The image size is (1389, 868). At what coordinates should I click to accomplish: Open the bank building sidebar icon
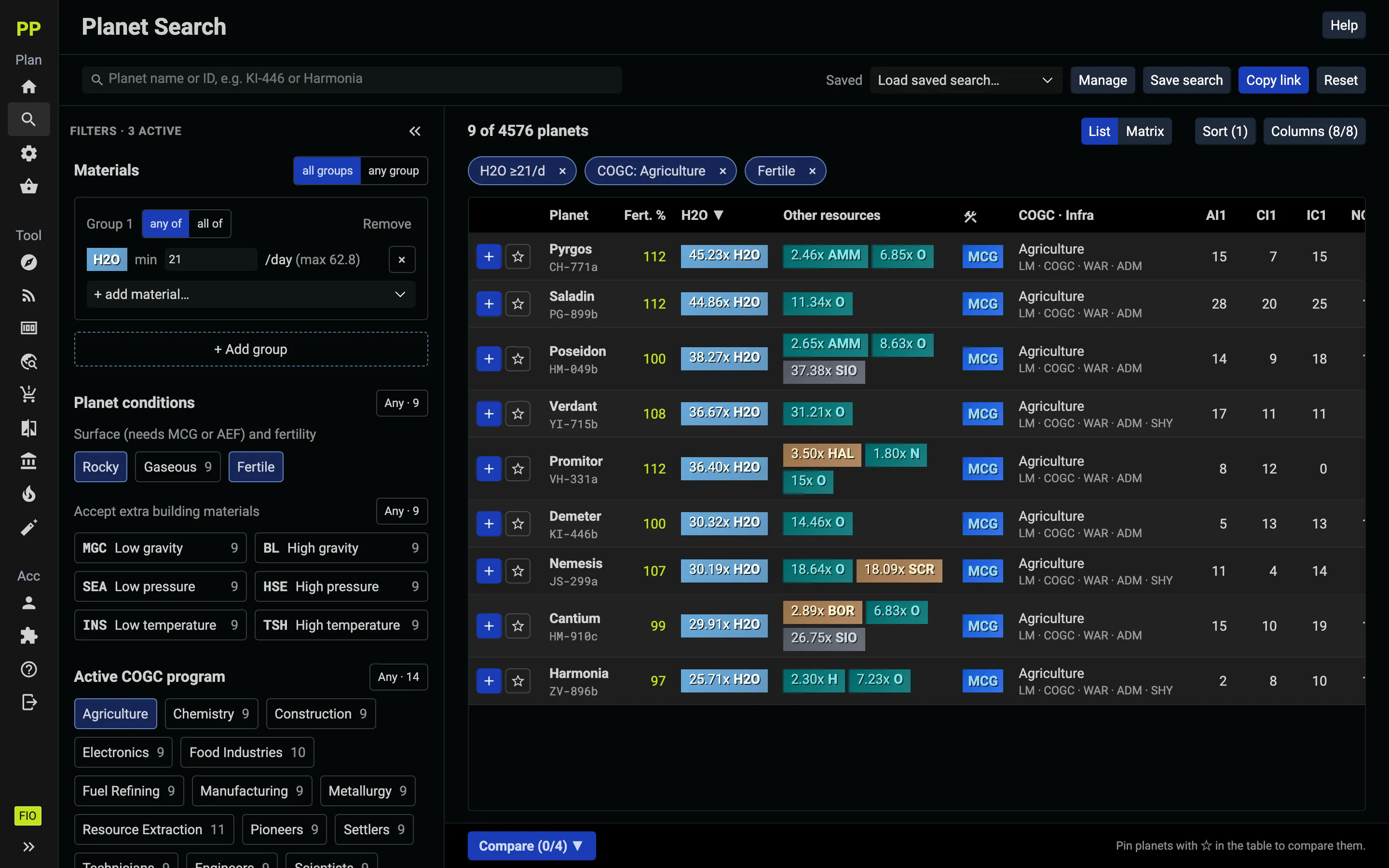(29, 461)
